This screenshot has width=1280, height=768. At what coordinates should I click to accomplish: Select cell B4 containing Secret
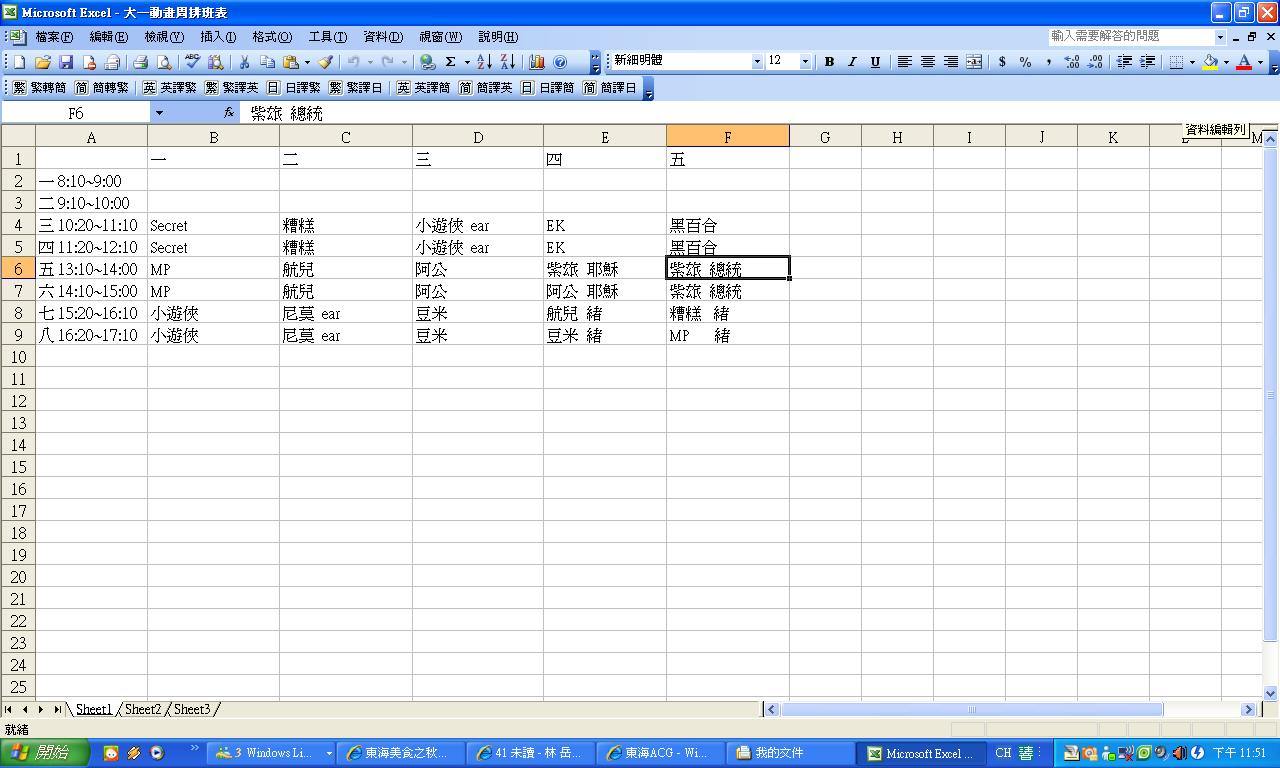(213, 226)
